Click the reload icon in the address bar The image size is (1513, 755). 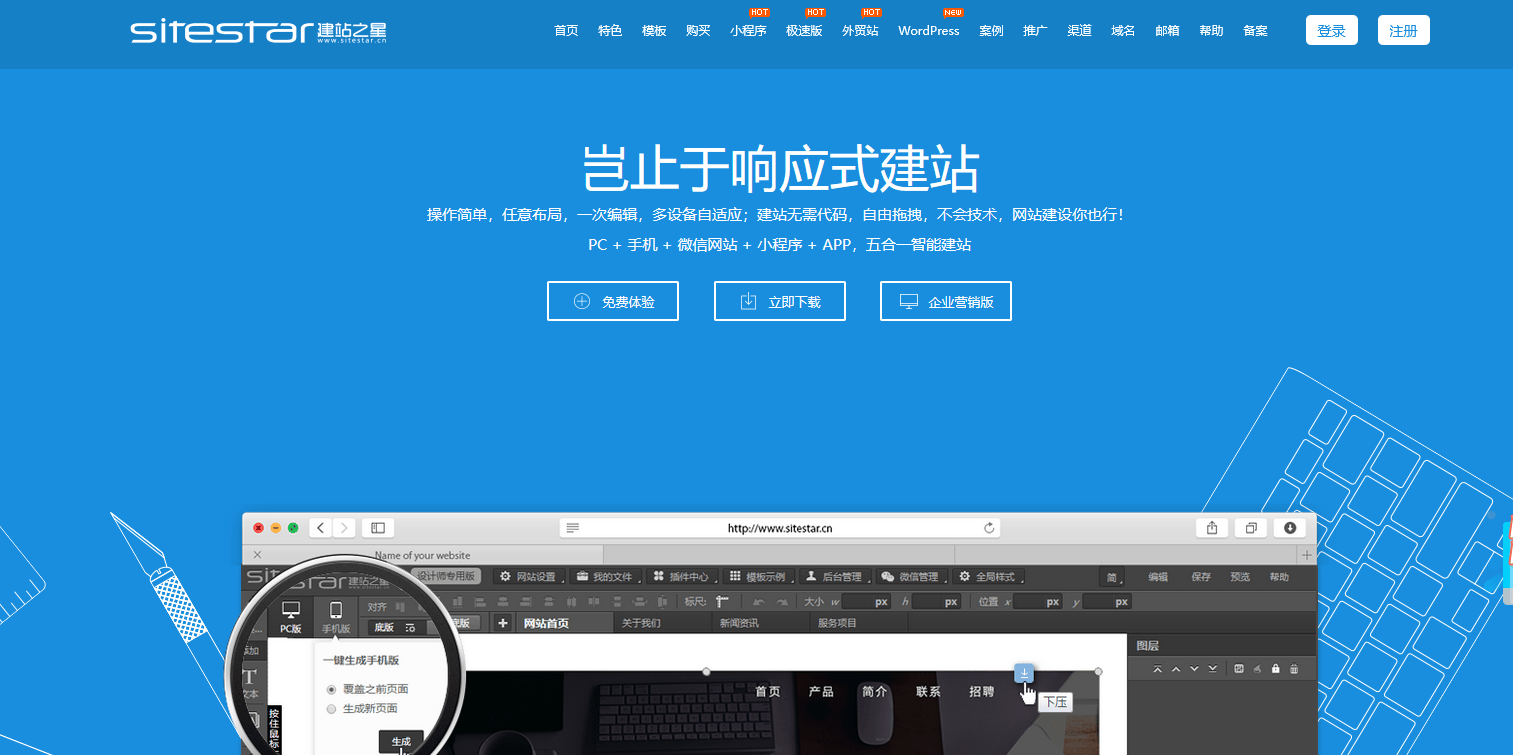point(990,527)
